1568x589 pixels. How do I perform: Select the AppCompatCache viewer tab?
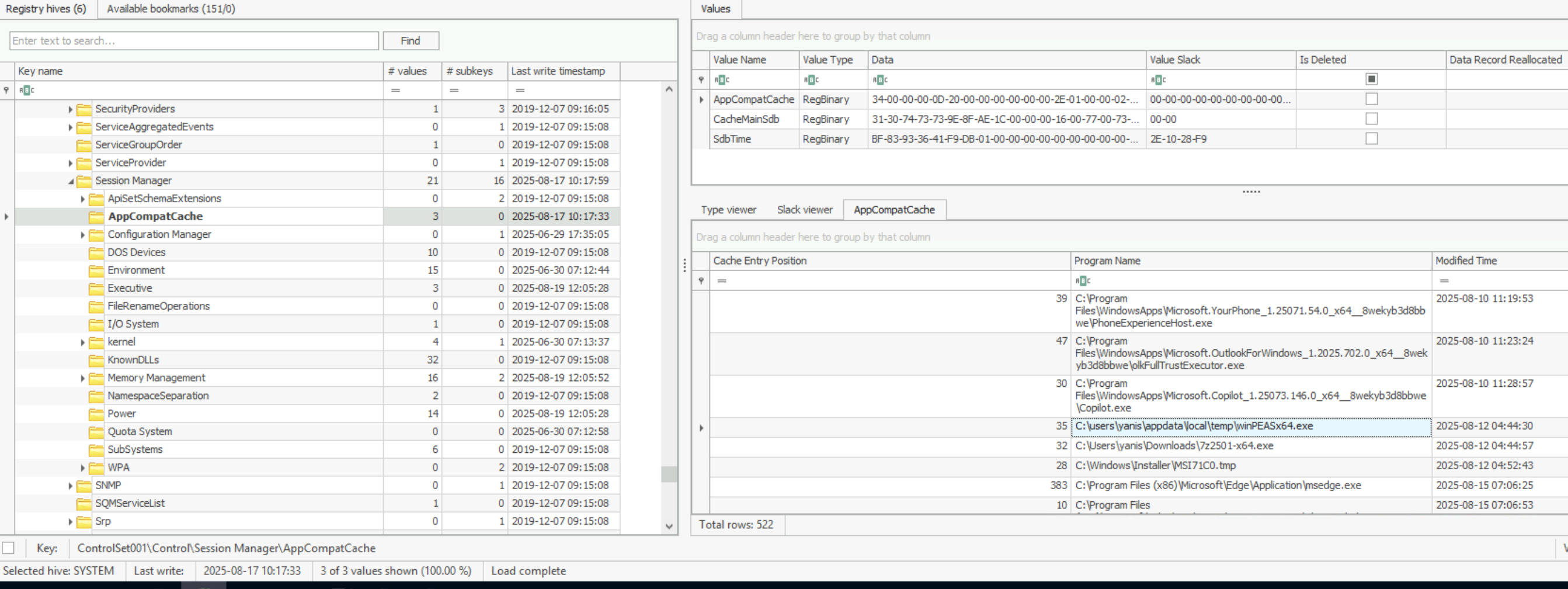click(894, 210)
